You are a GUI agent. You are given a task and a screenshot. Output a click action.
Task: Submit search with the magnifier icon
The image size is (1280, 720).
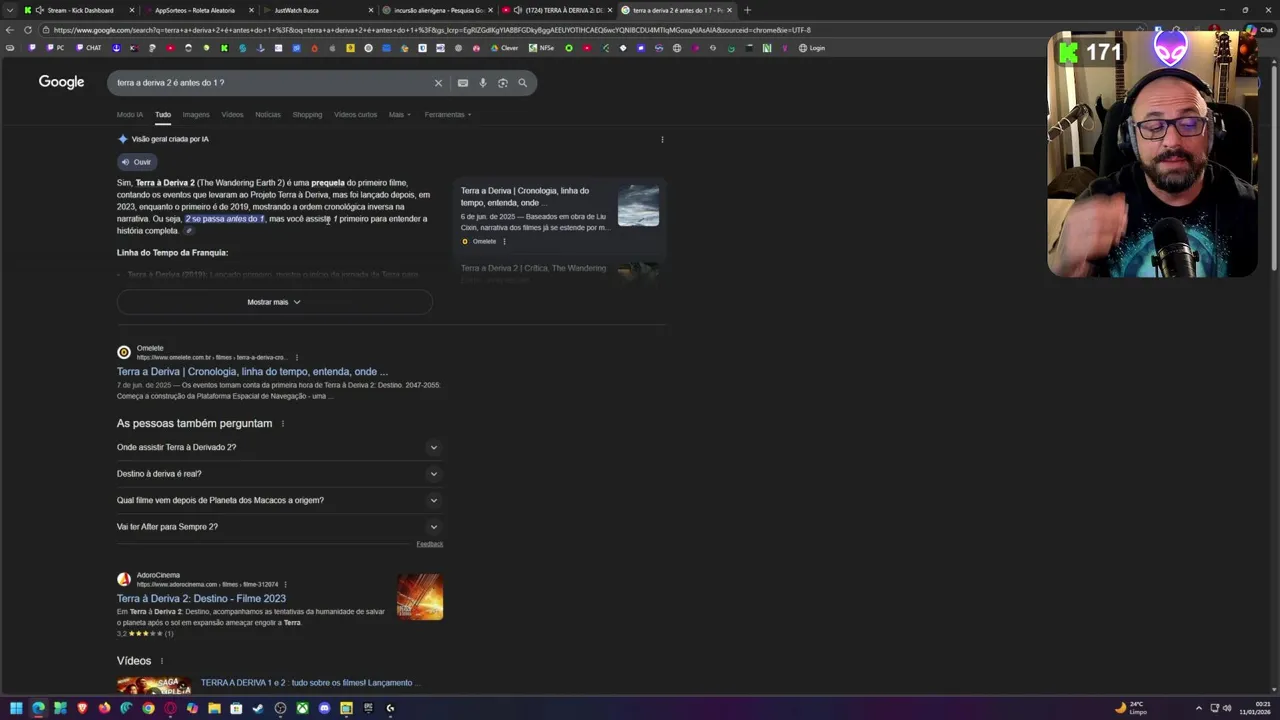point(522,83)
